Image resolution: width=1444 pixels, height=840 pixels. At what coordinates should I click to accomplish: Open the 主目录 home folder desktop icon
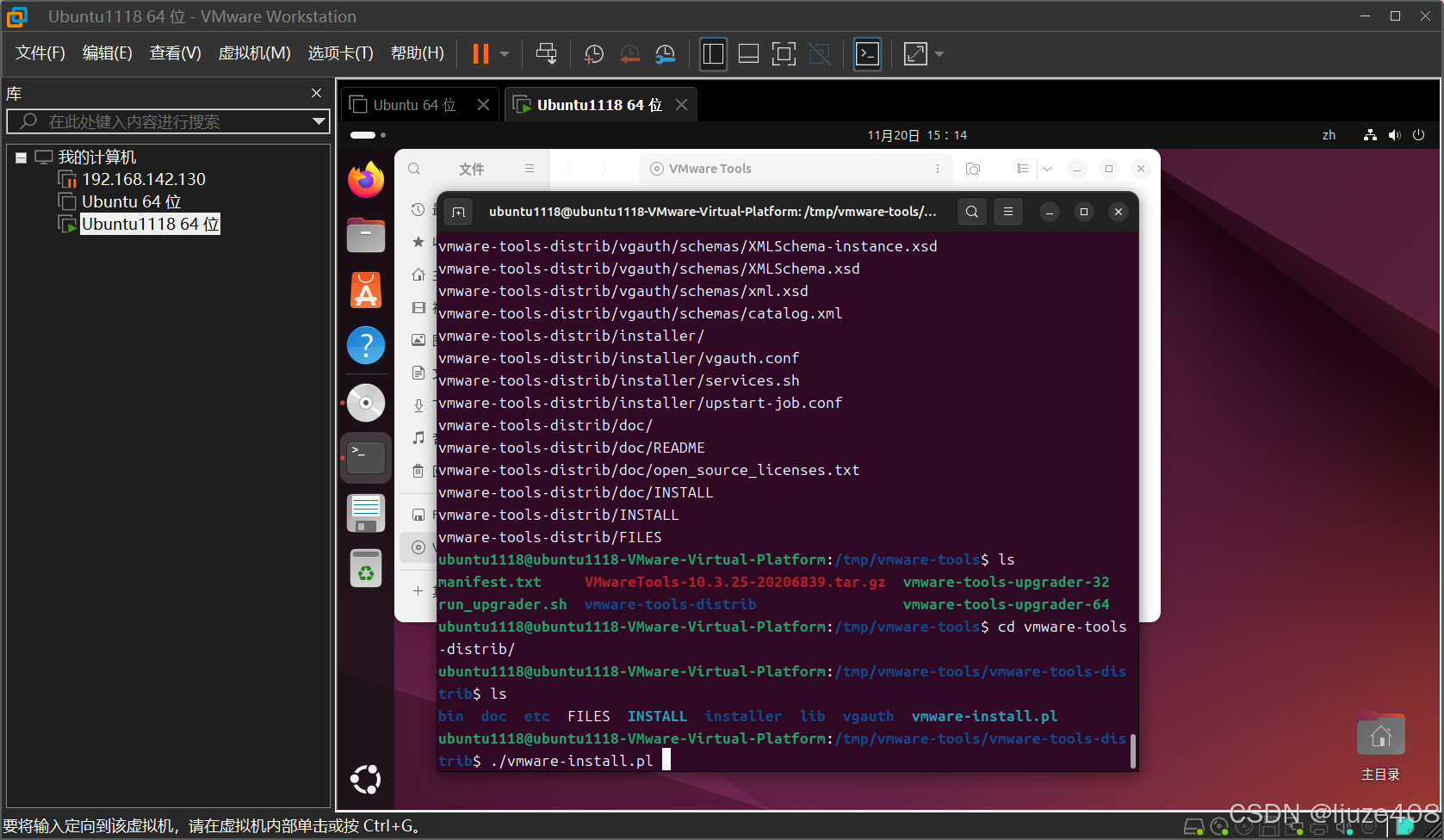1380,747
